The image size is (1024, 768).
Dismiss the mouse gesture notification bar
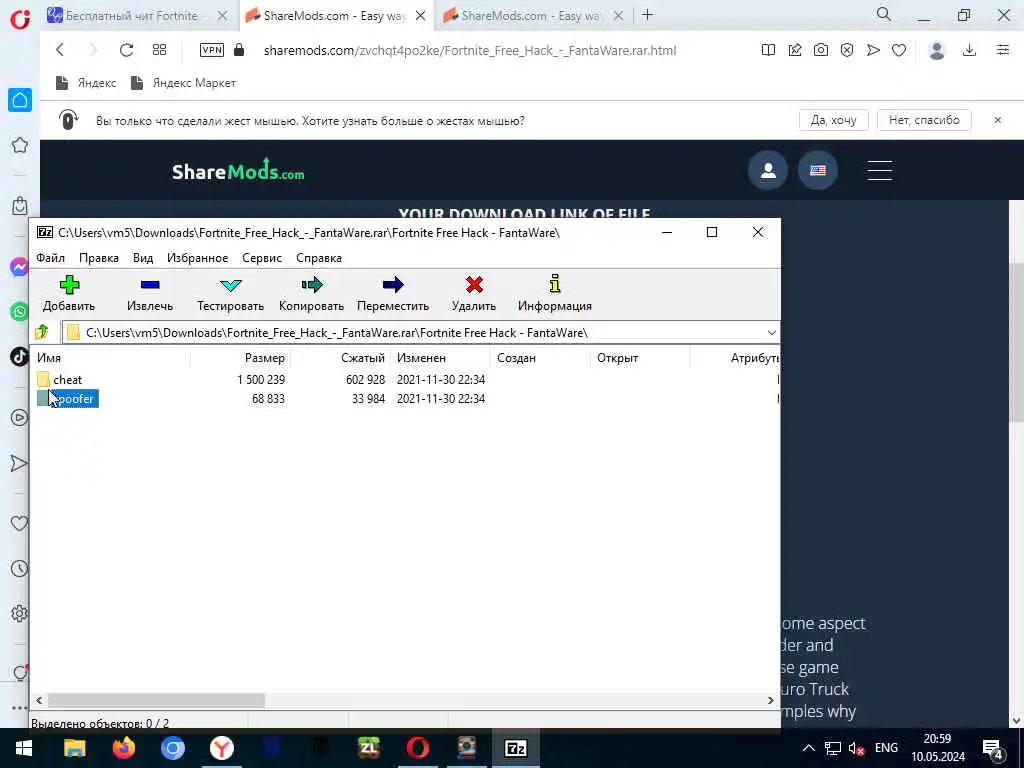[x=997, y=120]
